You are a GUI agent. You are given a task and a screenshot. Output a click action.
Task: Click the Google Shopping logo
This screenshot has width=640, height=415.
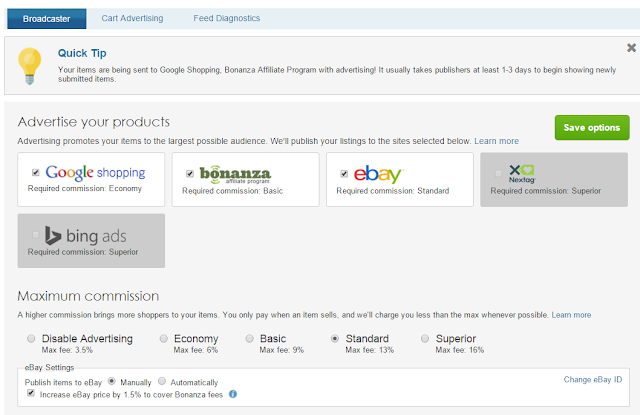(x=95, y=173)
